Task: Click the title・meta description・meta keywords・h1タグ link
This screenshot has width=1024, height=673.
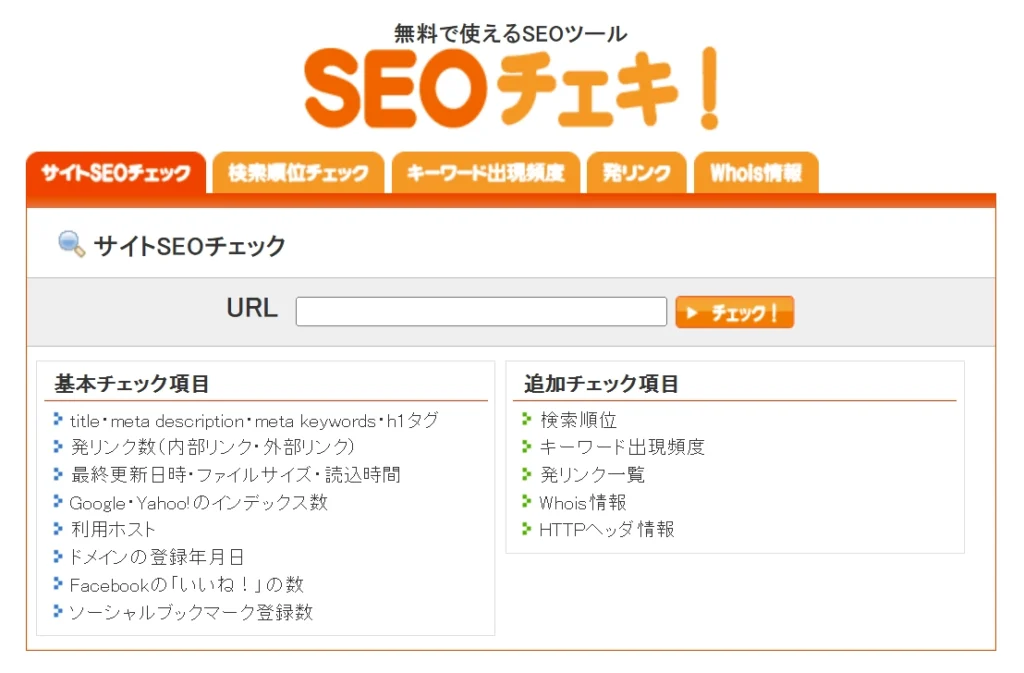Action: (255, 421)
